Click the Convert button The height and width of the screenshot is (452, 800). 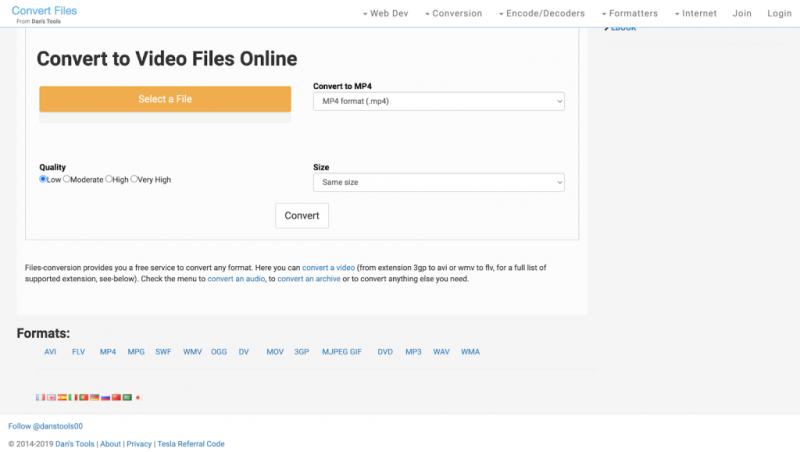[x=302, y=216]
